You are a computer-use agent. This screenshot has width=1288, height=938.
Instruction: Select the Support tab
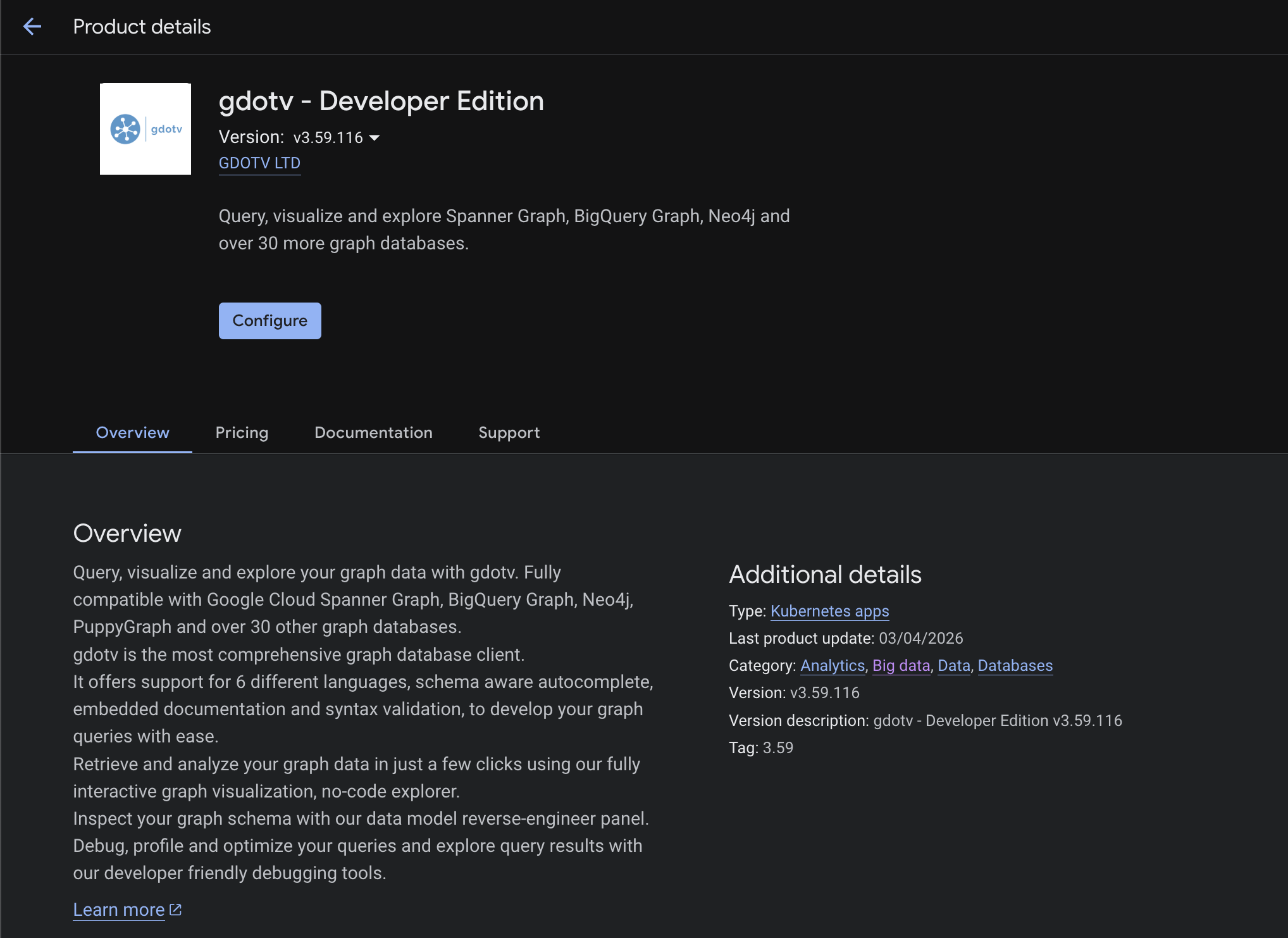click(509, 432)
